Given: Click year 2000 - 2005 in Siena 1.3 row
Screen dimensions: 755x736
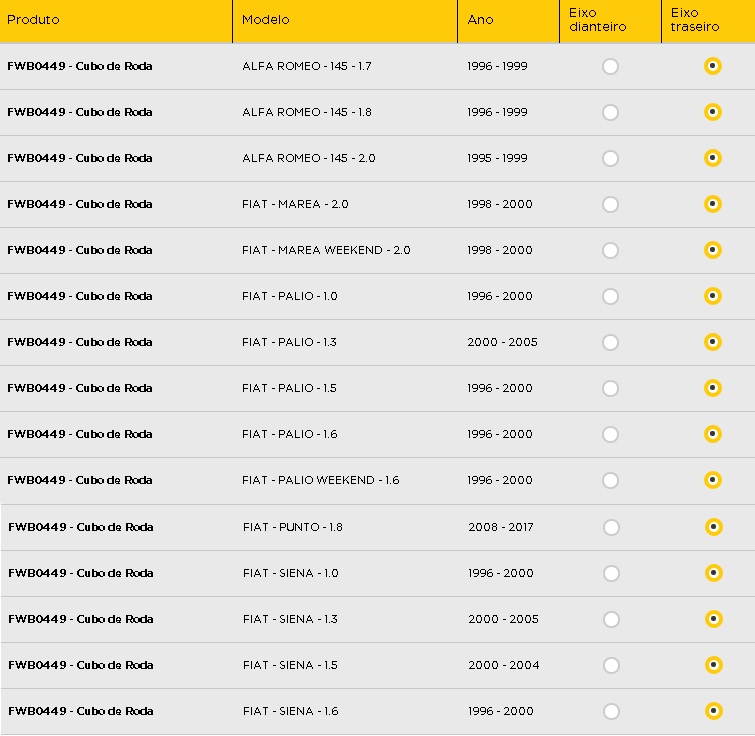Looking at the screenshot, I should pyautogui.click(x=503, y=619).
